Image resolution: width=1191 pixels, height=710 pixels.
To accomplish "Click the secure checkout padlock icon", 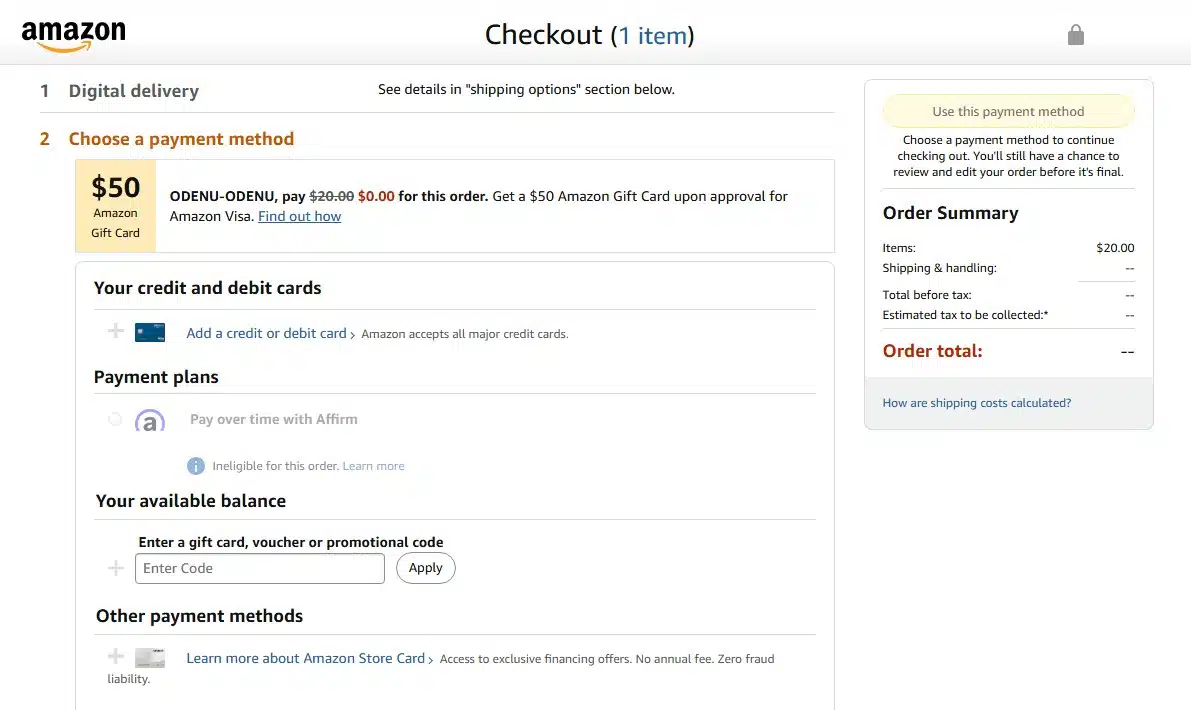I will 1076,35.
